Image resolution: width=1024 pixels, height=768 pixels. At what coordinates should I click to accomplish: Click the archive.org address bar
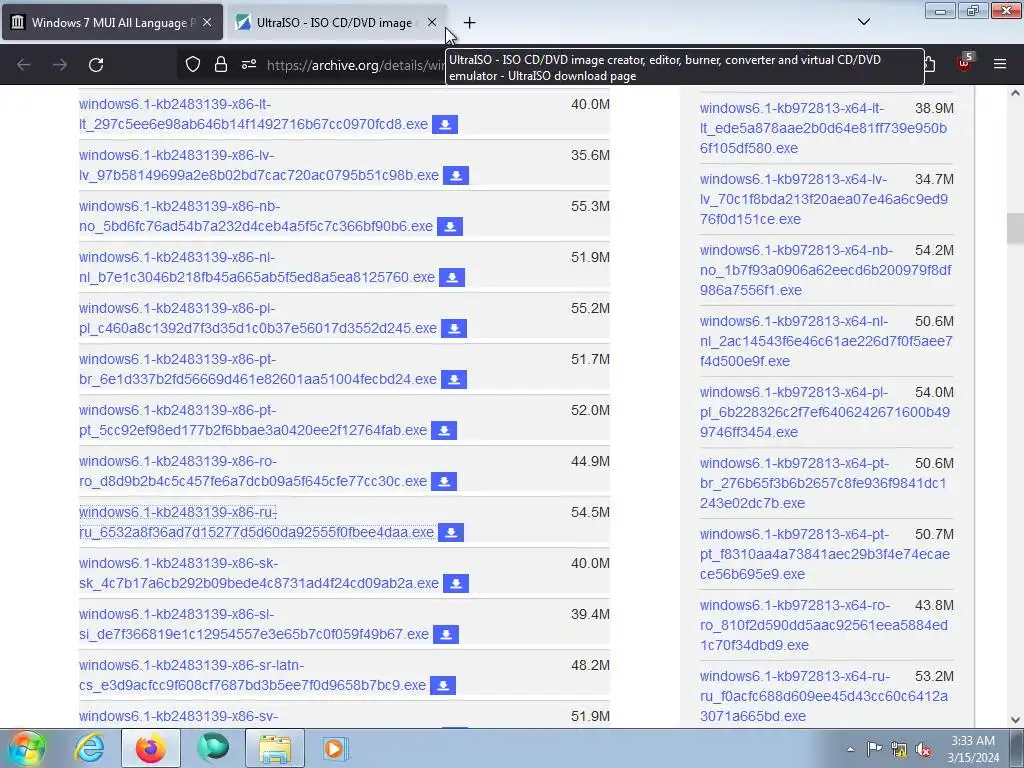pyautogui.click(x=356, y=65)
